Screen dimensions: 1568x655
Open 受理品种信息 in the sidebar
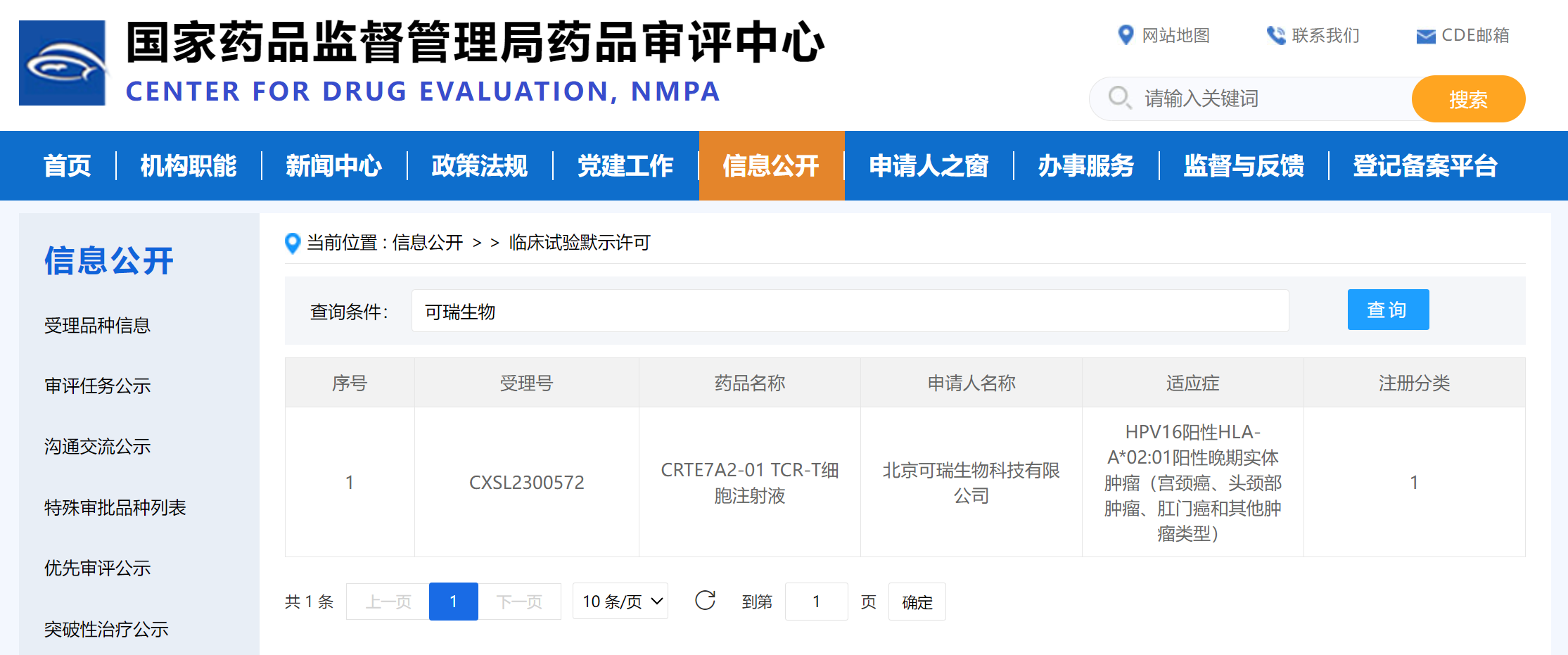point(98,326)
